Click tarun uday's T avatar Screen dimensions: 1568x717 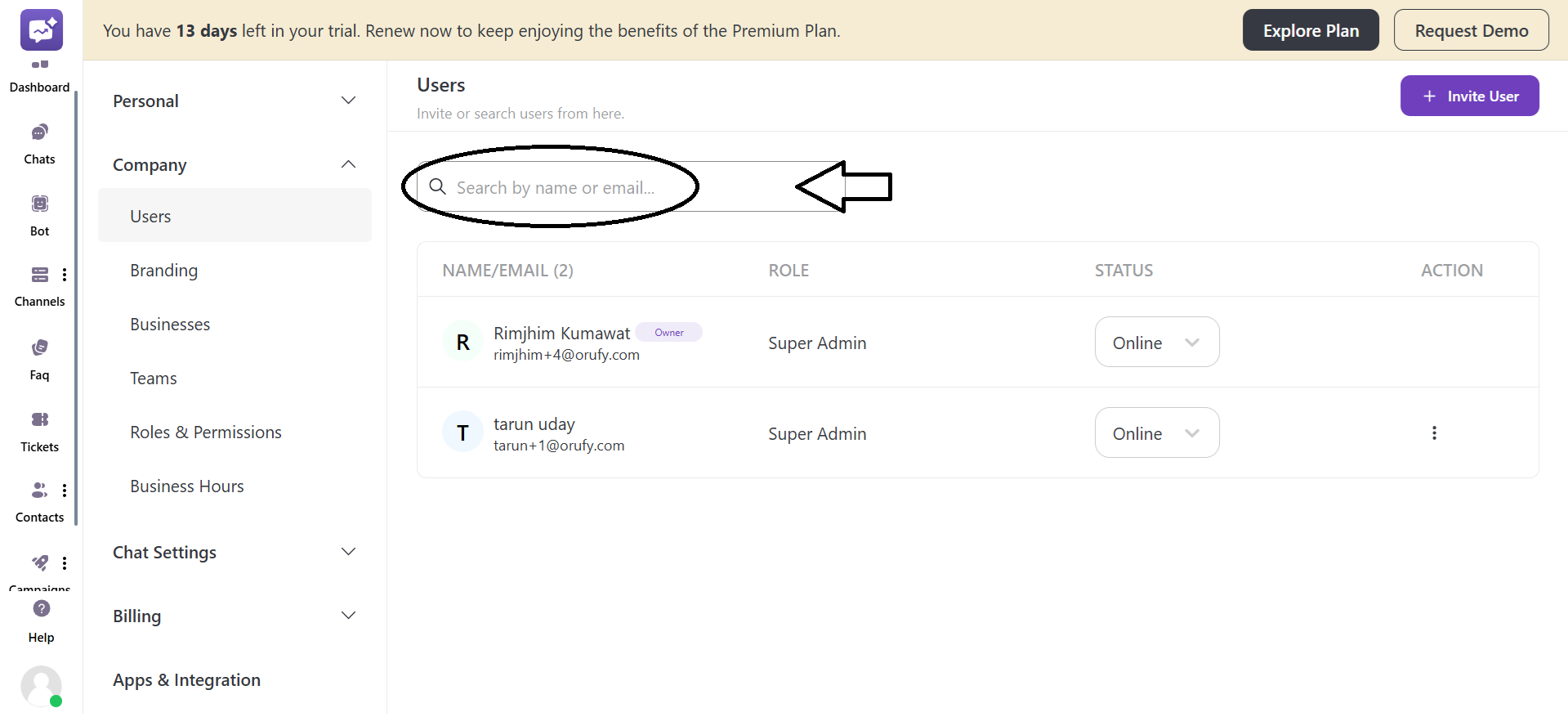(x=462, y=433)
